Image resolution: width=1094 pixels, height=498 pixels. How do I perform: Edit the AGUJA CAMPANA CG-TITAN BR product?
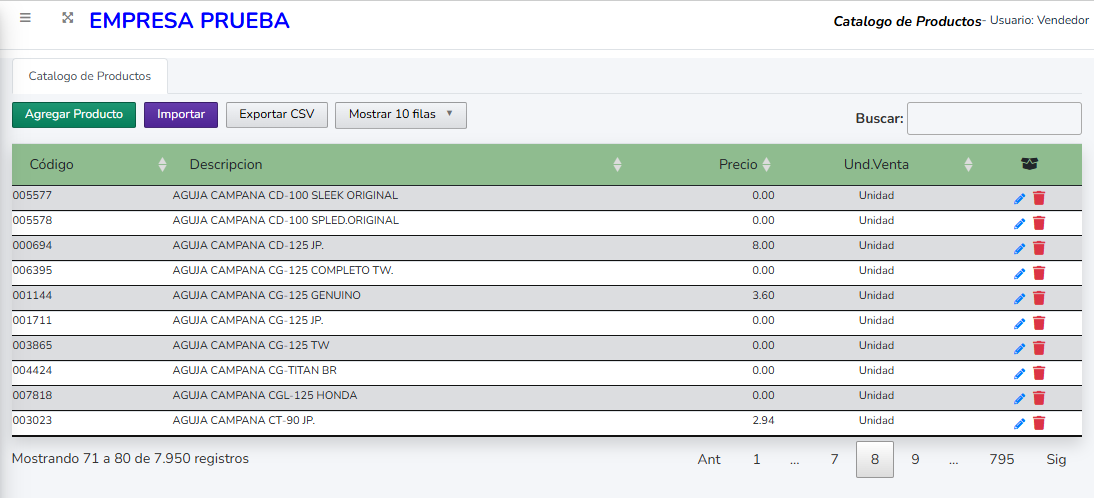(1019, 373)
